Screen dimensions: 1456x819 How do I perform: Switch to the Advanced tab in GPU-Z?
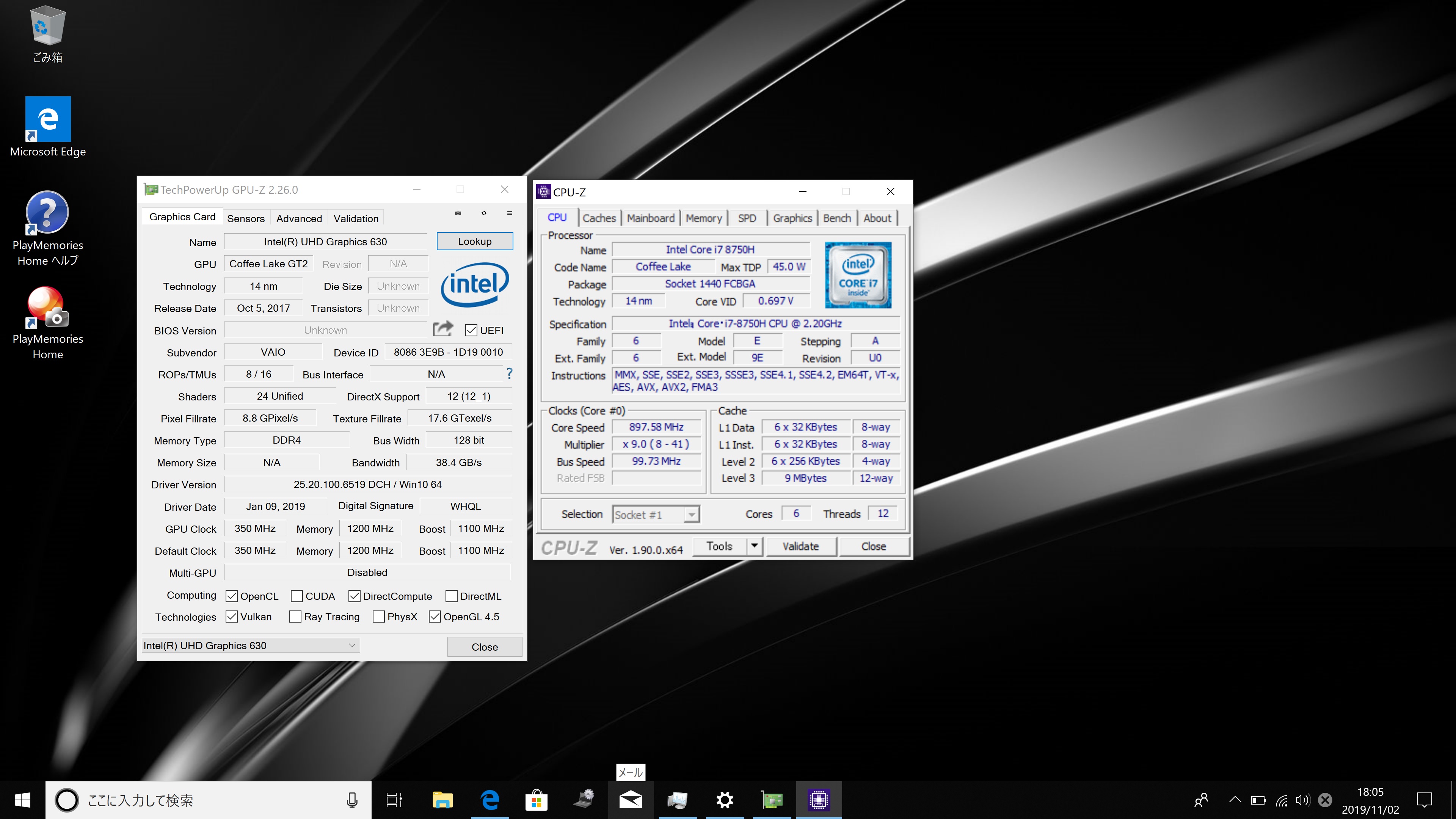[299, 218]
